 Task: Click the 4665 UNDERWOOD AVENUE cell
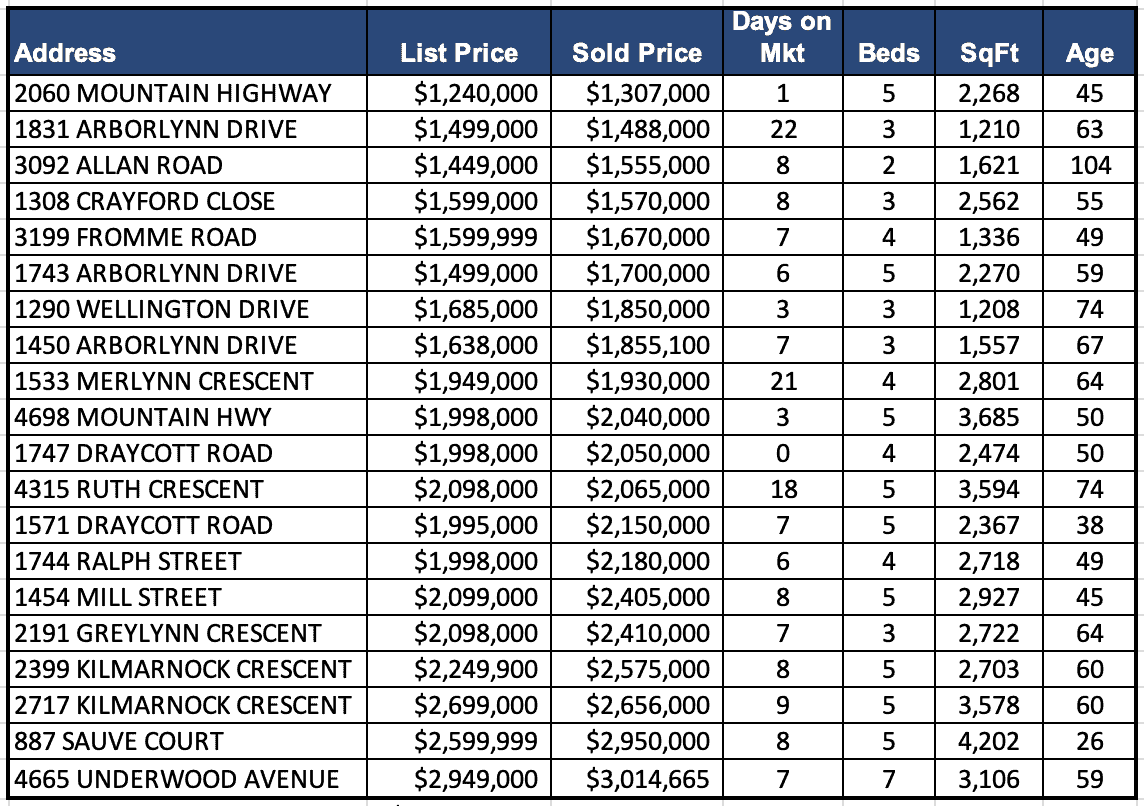tap(177, 779)
